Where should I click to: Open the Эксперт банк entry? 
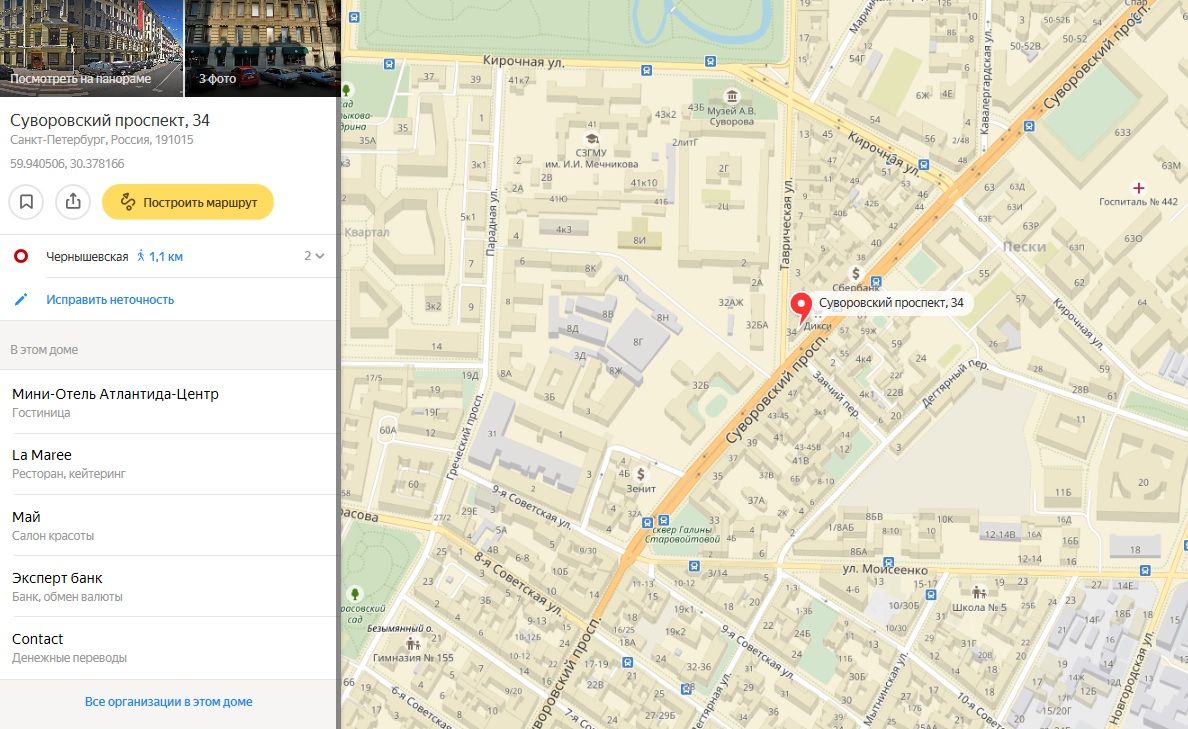coord(167,587)
